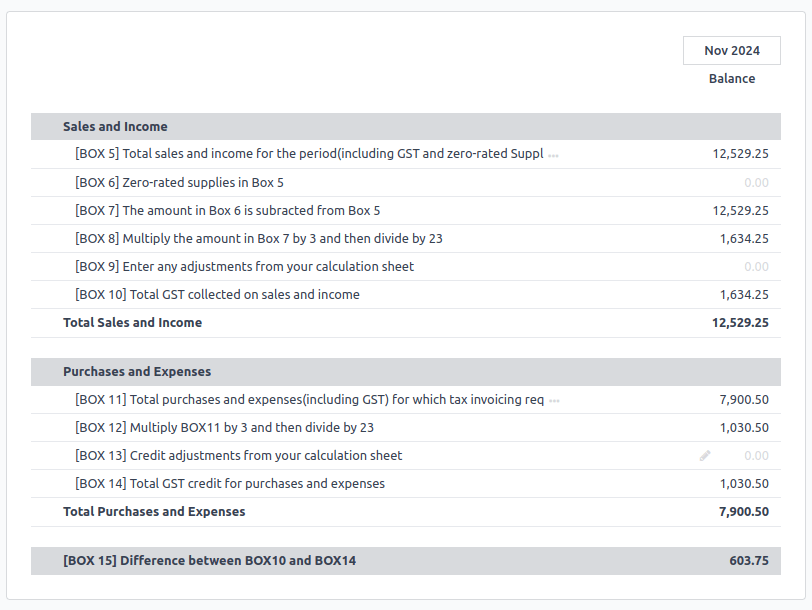812x610 pixels.
Task: Click the BOX 7 balance amount
Action: 740,211
